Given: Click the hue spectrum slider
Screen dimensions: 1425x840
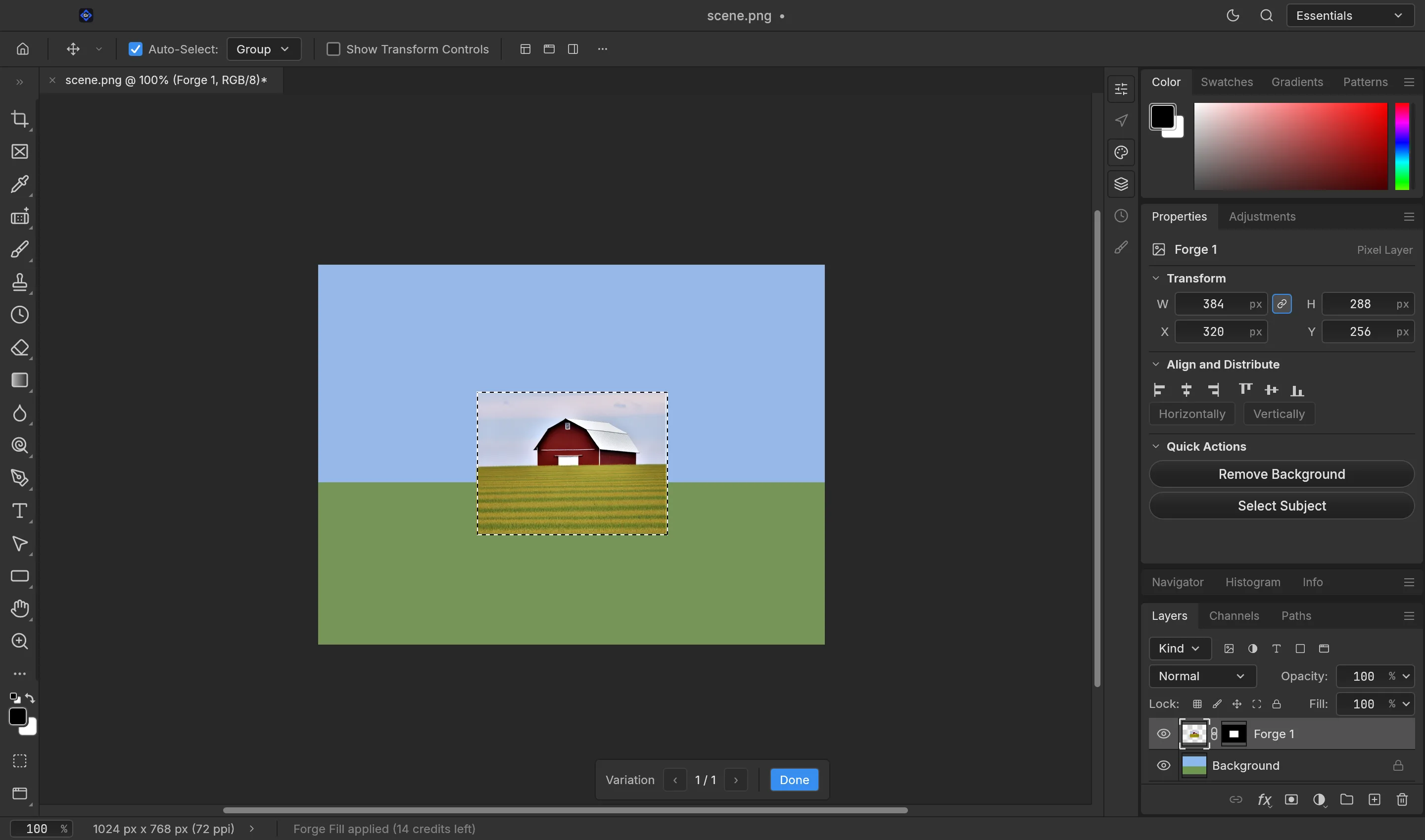Looking at the screenshot, I should point(1401,146).
